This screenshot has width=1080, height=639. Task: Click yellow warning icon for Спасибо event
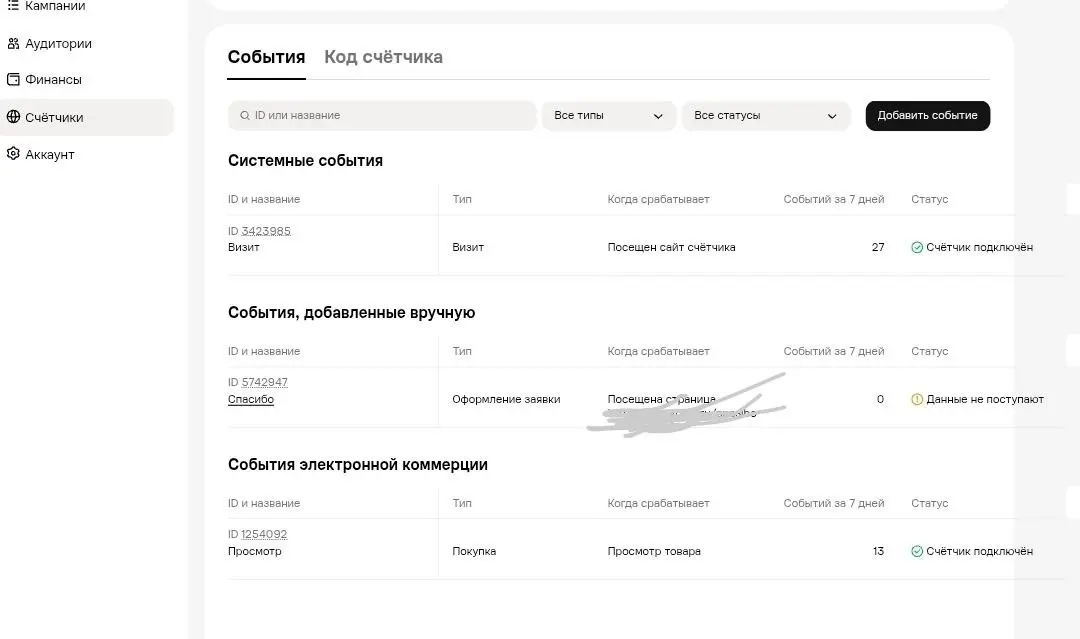917,399
